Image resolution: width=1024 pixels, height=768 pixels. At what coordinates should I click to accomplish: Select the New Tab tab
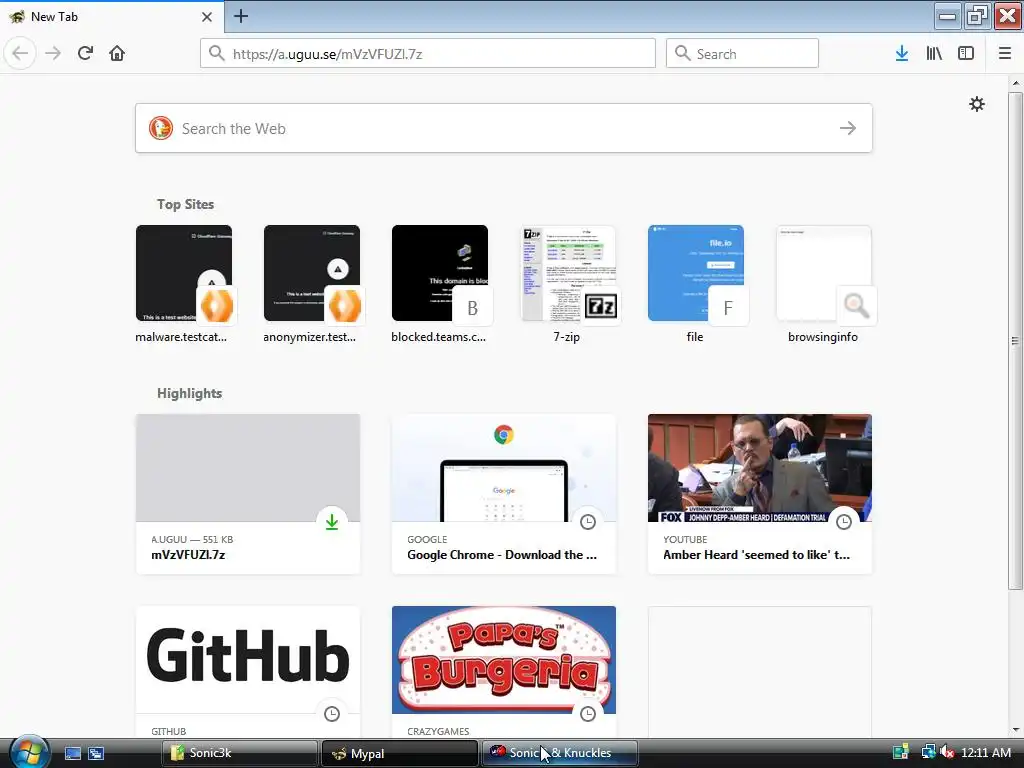112,17
